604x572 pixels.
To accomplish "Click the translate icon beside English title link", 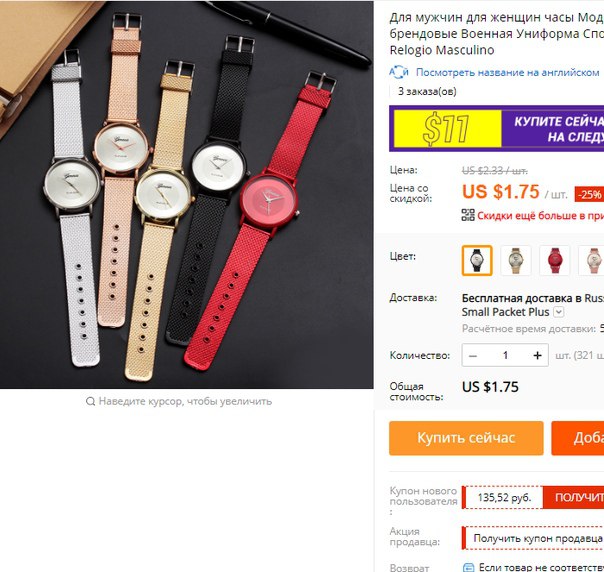I will [398, 72].
